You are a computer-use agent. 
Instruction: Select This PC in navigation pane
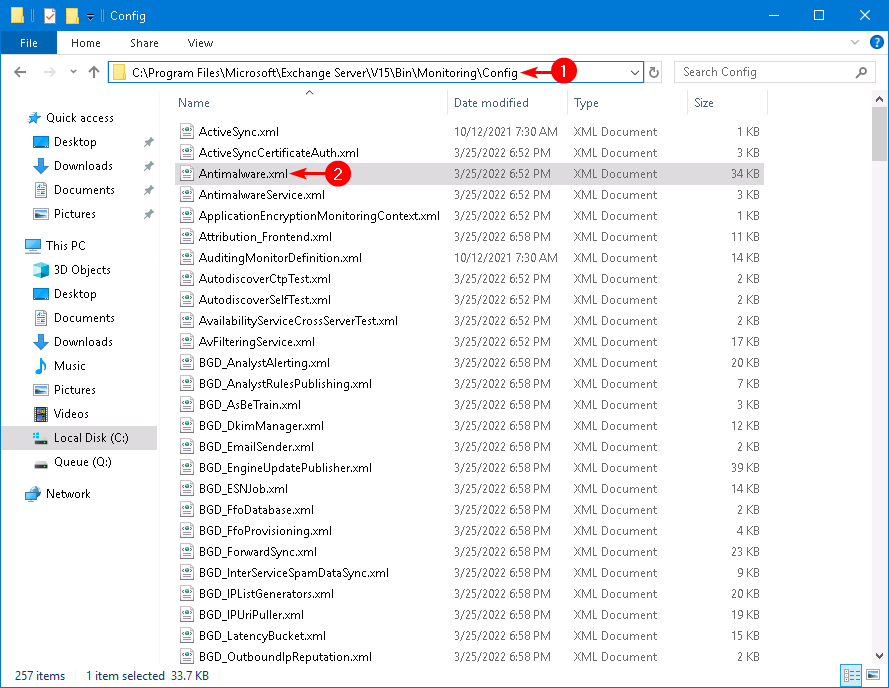coord(65,246)
